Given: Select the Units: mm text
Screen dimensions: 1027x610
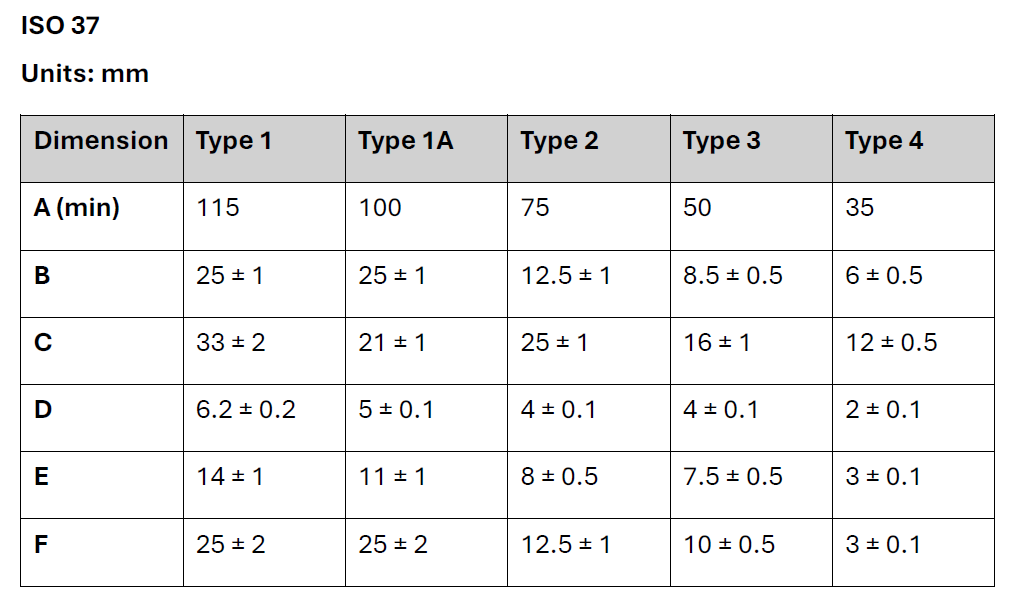Looking at the screenshot, I should [85, 73].
